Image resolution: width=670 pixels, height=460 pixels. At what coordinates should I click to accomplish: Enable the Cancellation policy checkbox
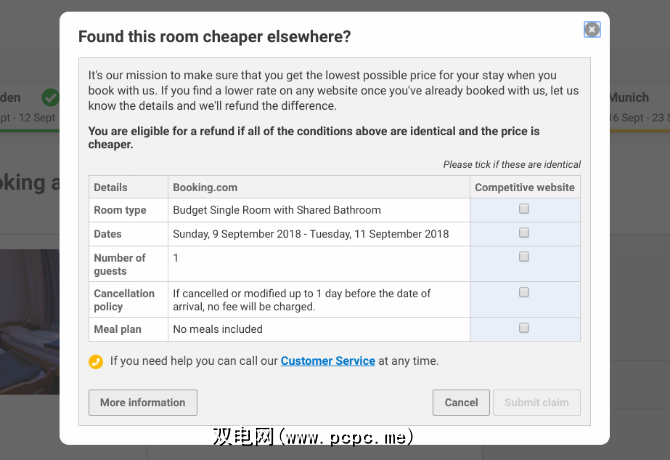point(524,293)
